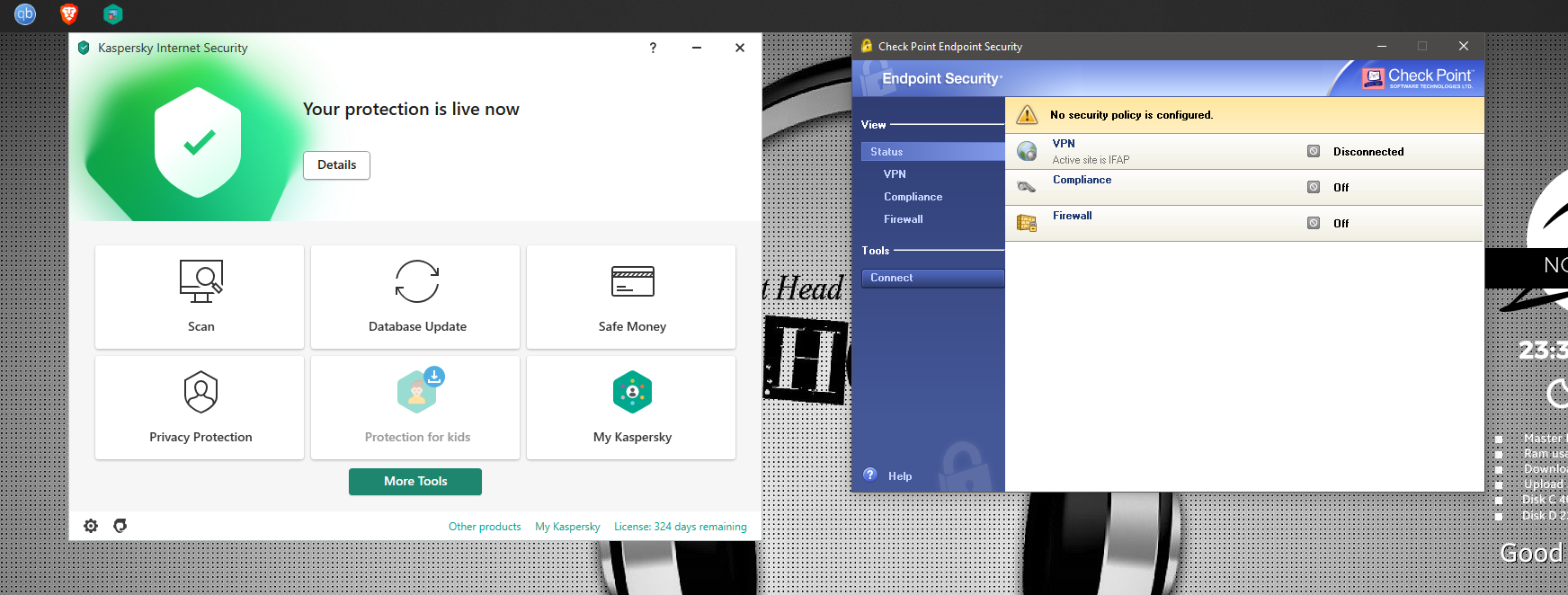Open the Other products link
Screen dimensions: 1568x595
click(485, 527)
